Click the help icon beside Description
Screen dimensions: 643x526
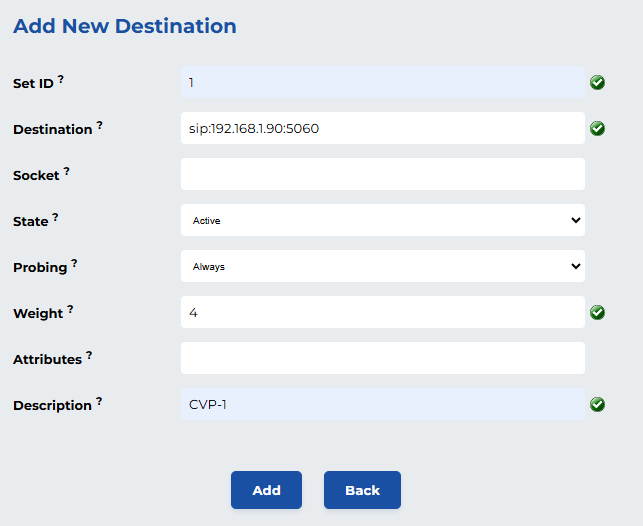click(99, 401)
